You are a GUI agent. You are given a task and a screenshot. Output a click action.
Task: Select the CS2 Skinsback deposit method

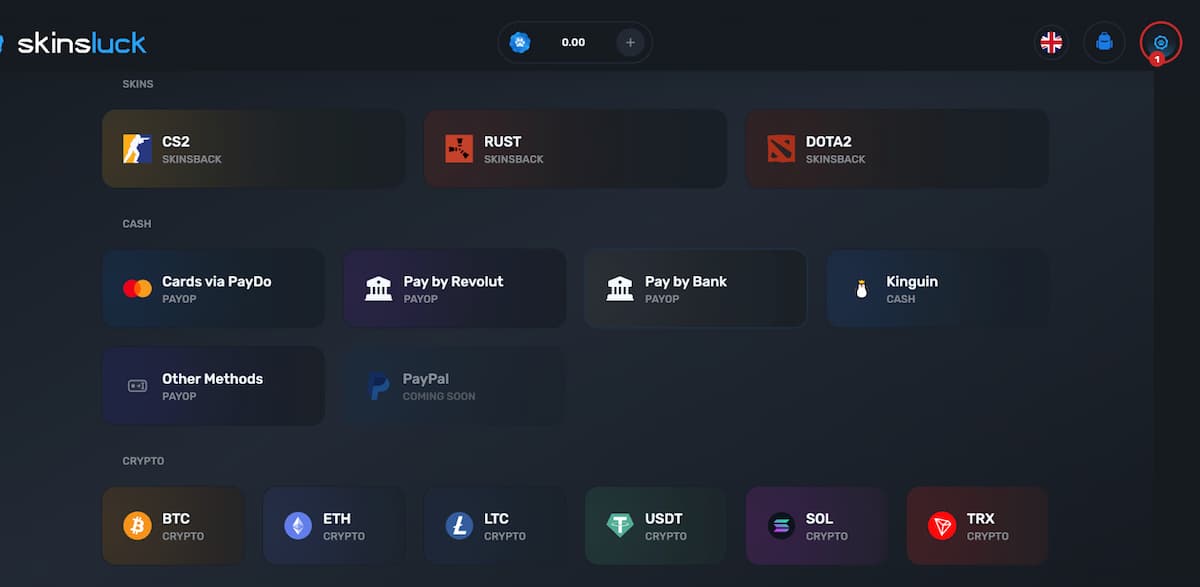(x=254, y=149)
